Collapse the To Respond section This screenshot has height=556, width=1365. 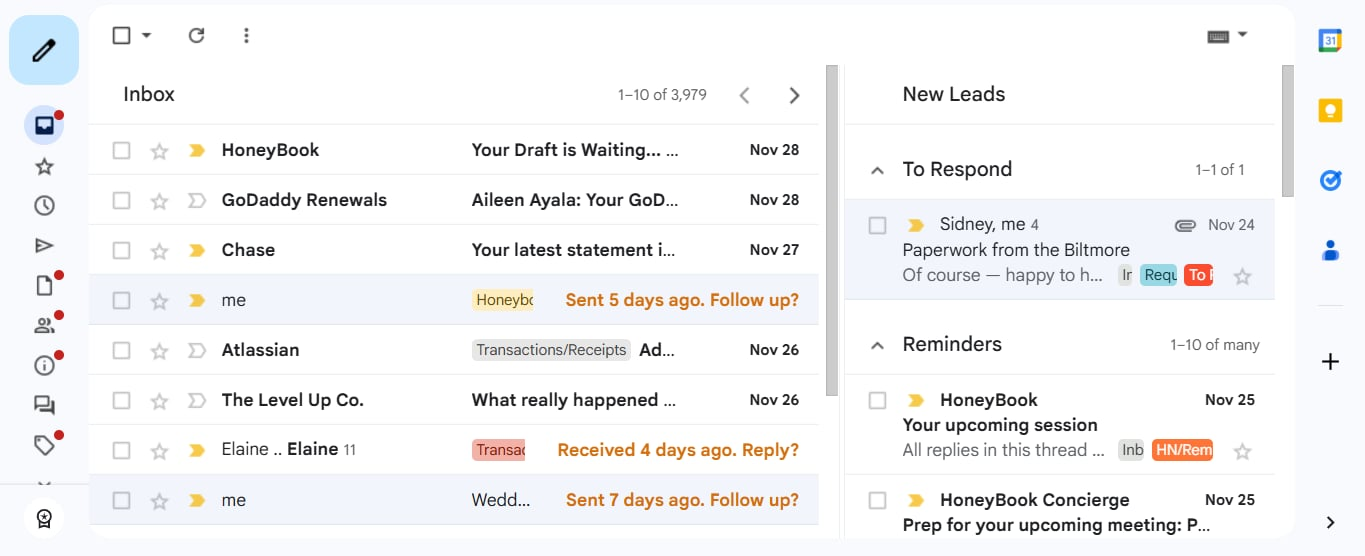pos(877,171)
